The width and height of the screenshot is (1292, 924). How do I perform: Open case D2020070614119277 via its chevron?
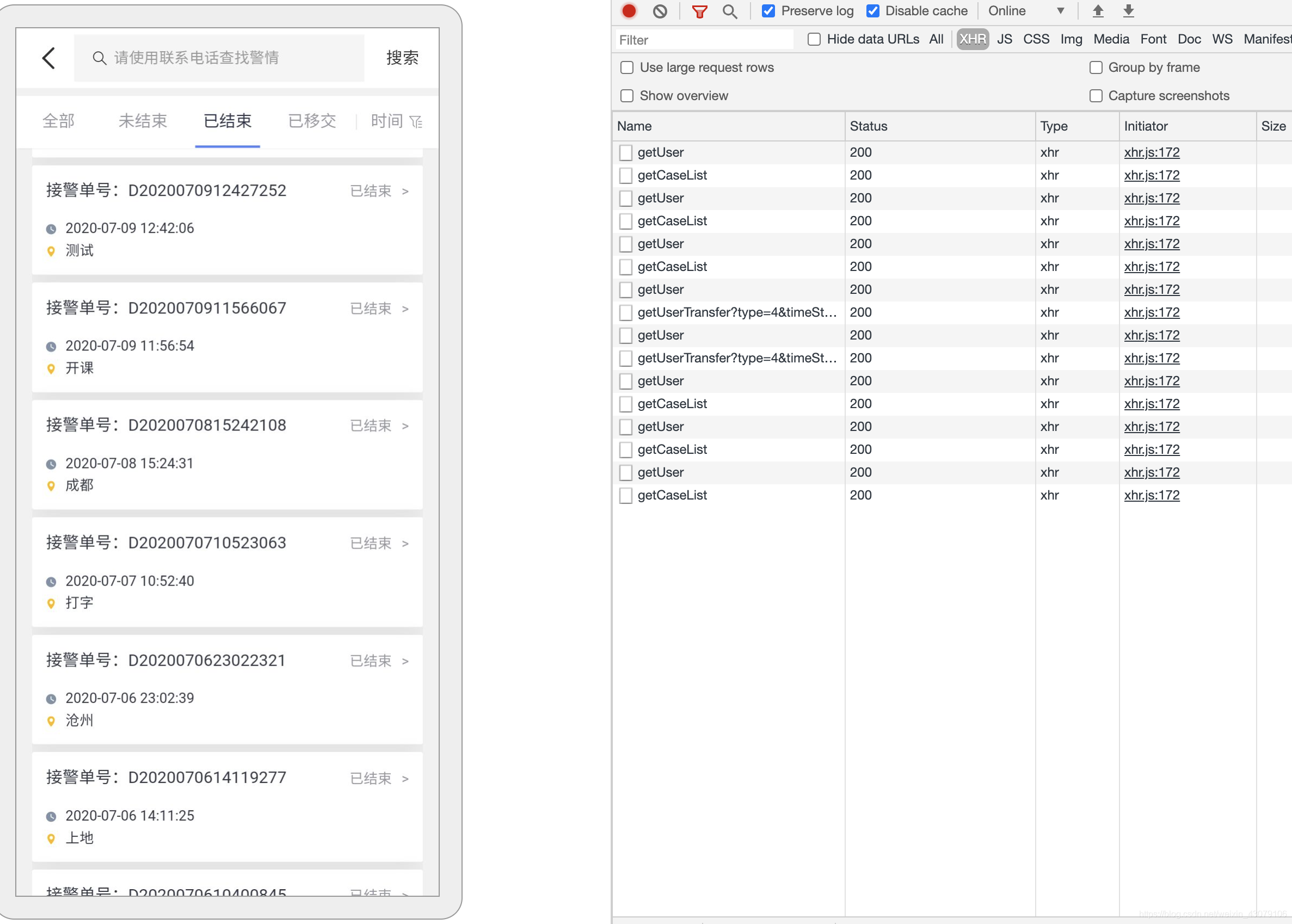[405, 779]
